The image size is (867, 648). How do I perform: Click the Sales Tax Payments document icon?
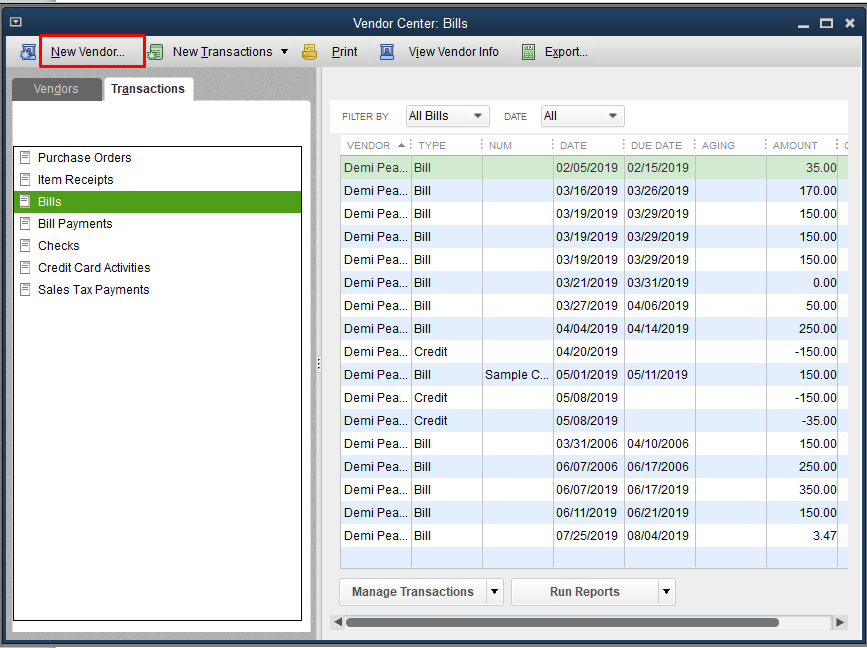tap(25, 290)
